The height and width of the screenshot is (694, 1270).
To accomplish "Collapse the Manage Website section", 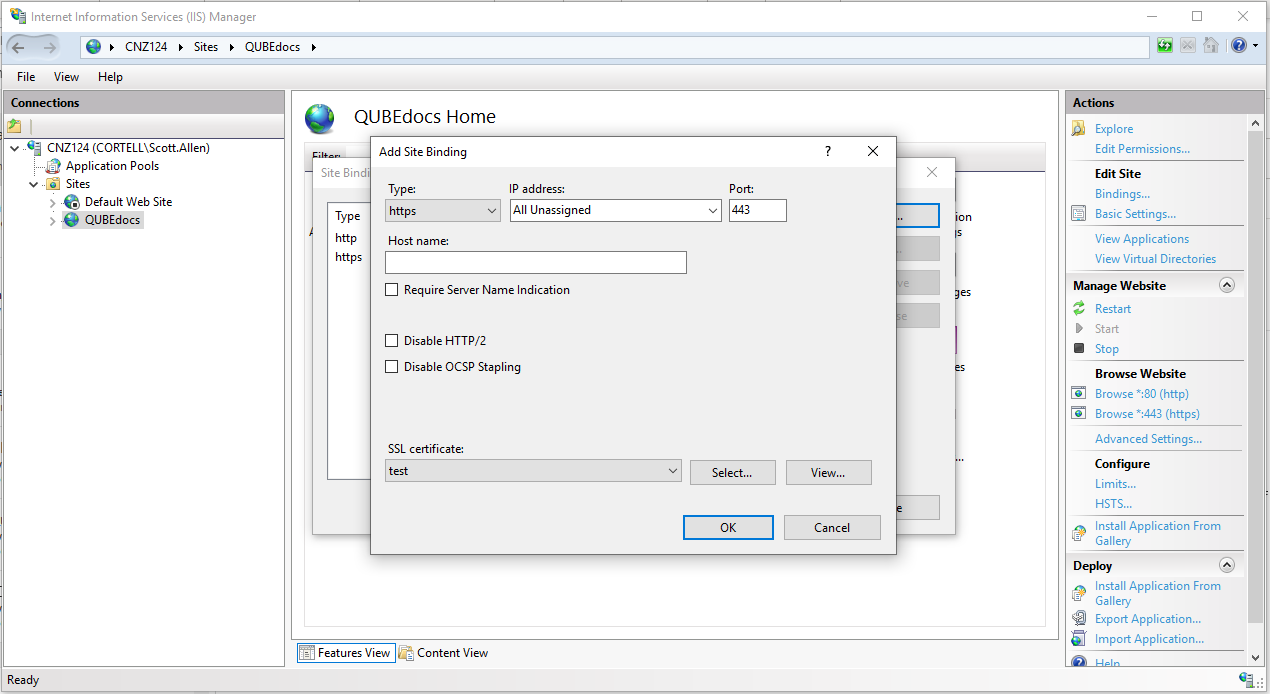I will click(1227, 285).
